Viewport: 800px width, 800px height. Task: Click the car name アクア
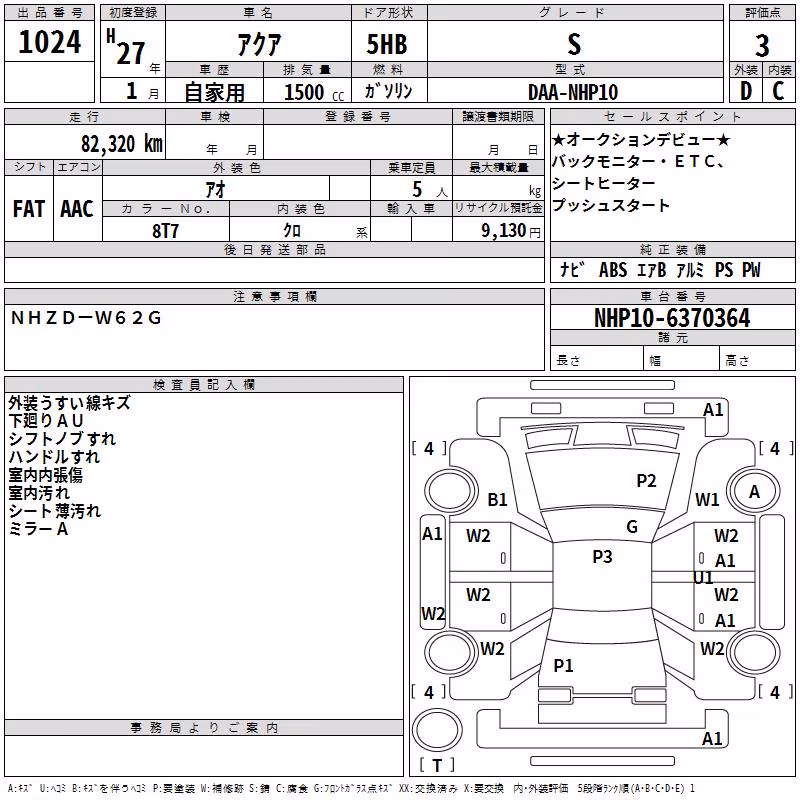pyautogui.click(x=259, y=44)
